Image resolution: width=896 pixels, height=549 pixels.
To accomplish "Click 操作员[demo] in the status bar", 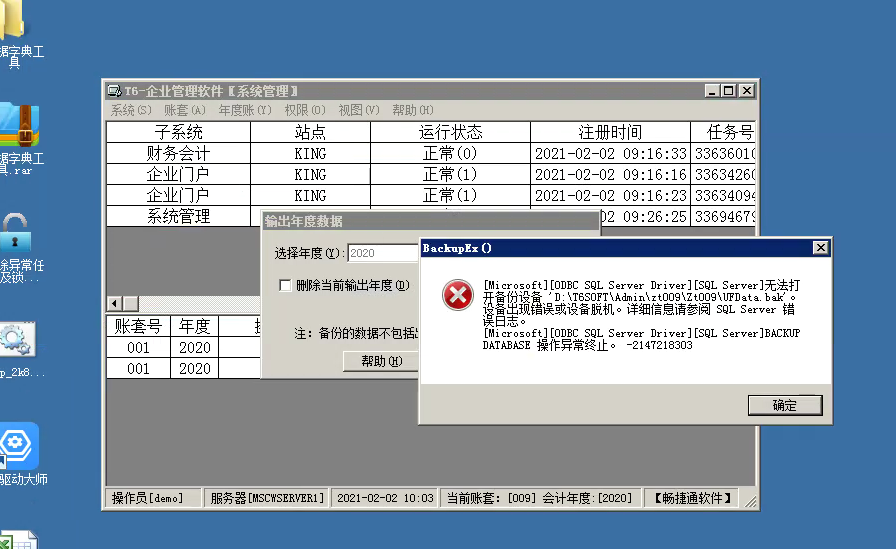I will tap(153, 498).
